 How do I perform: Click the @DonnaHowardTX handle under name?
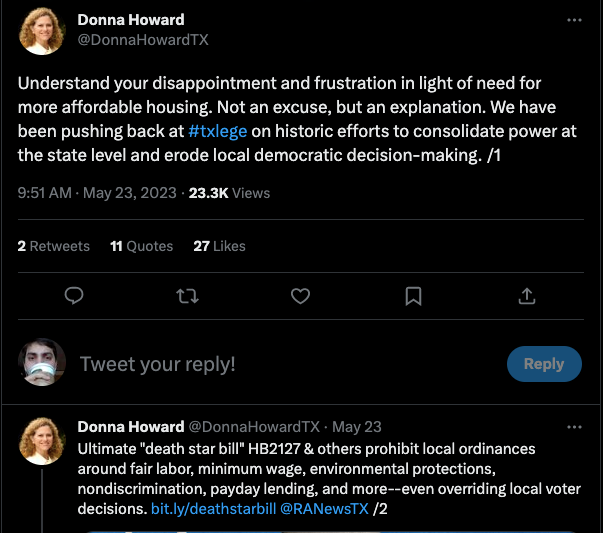coord(143,40)
